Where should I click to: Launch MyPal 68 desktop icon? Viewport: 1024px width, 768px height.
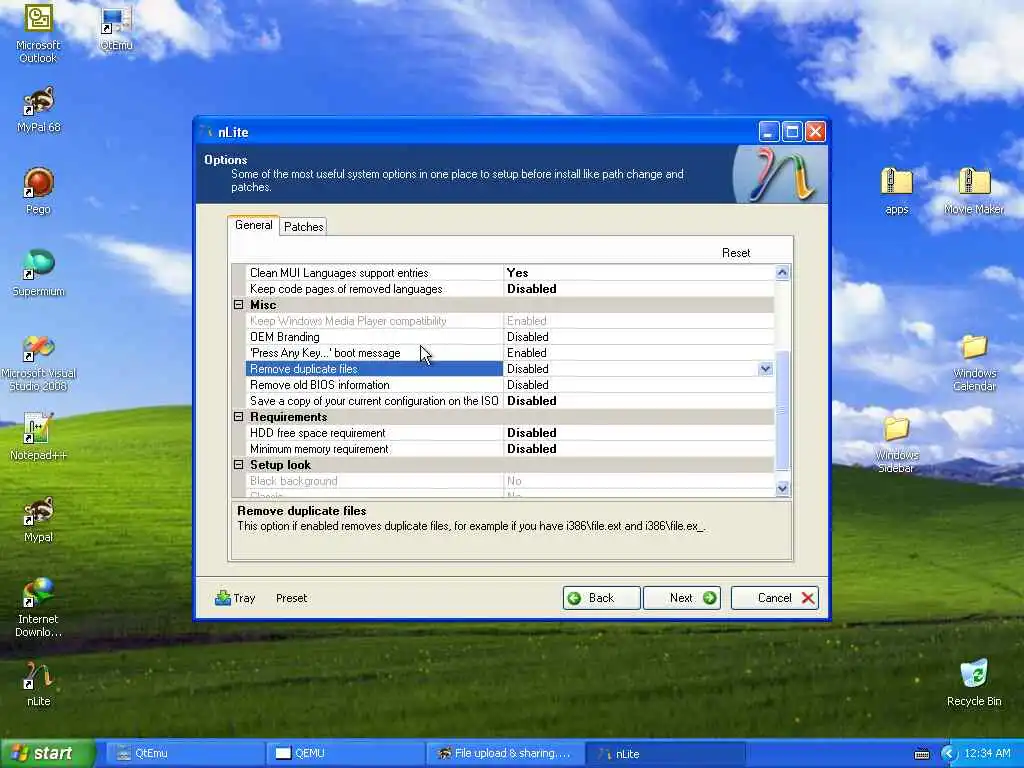pyautogui.click(x=39, y=110)
